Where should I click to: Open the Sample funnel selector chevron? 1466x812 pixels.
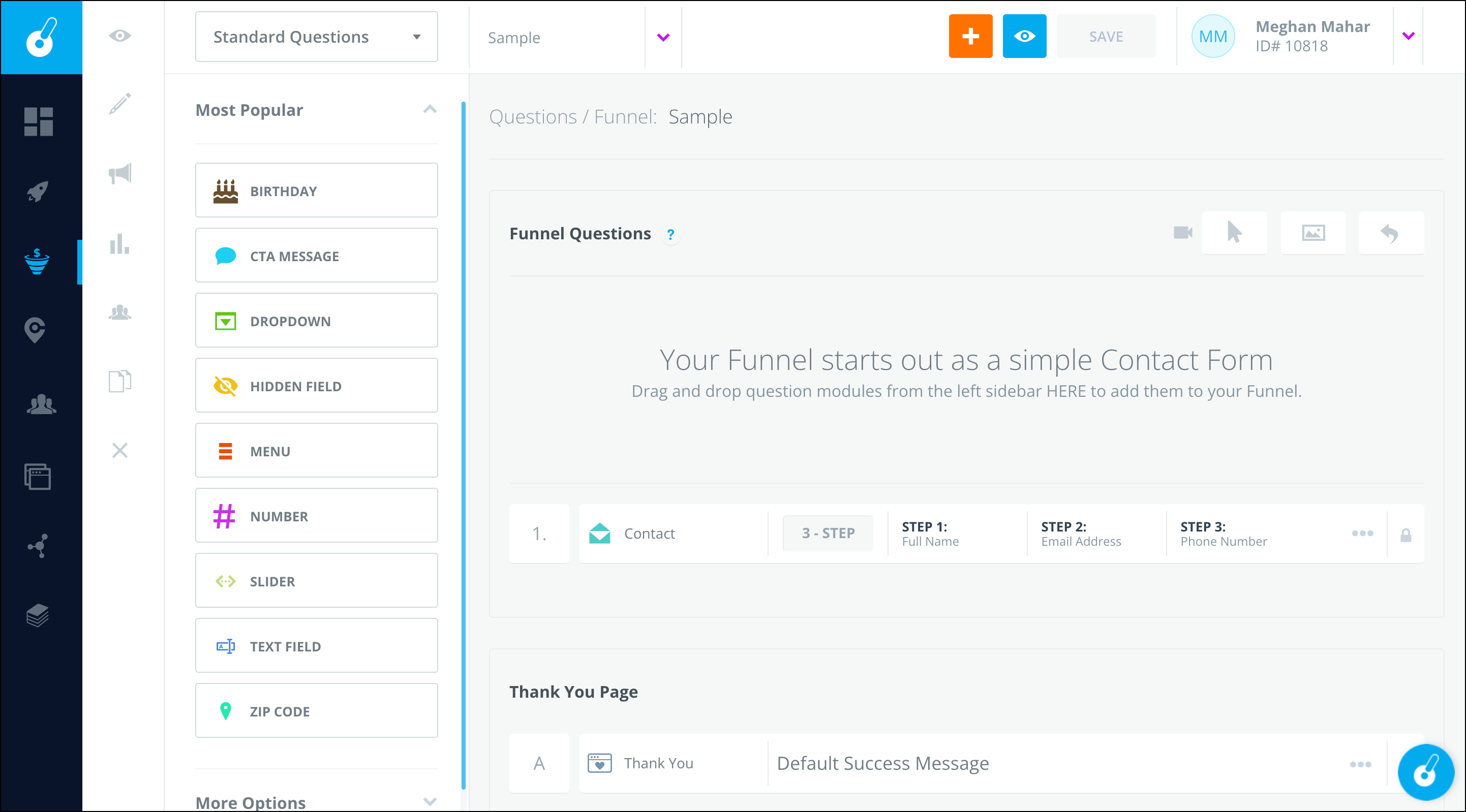pos(663,38)
